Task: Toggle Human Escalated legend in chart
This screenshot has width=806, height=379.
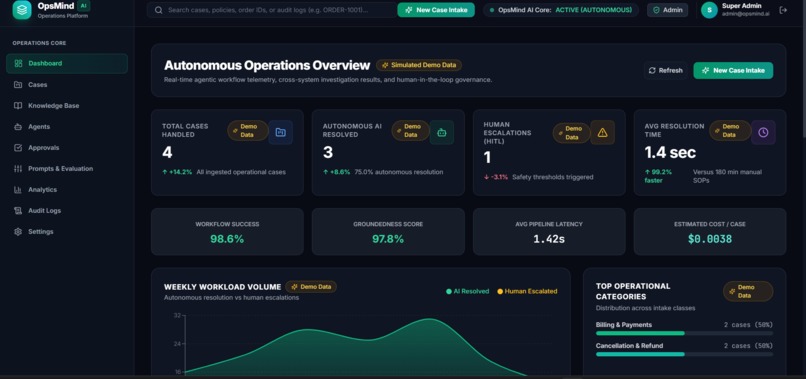Action: pyautogui.click(x=527, y=291)
